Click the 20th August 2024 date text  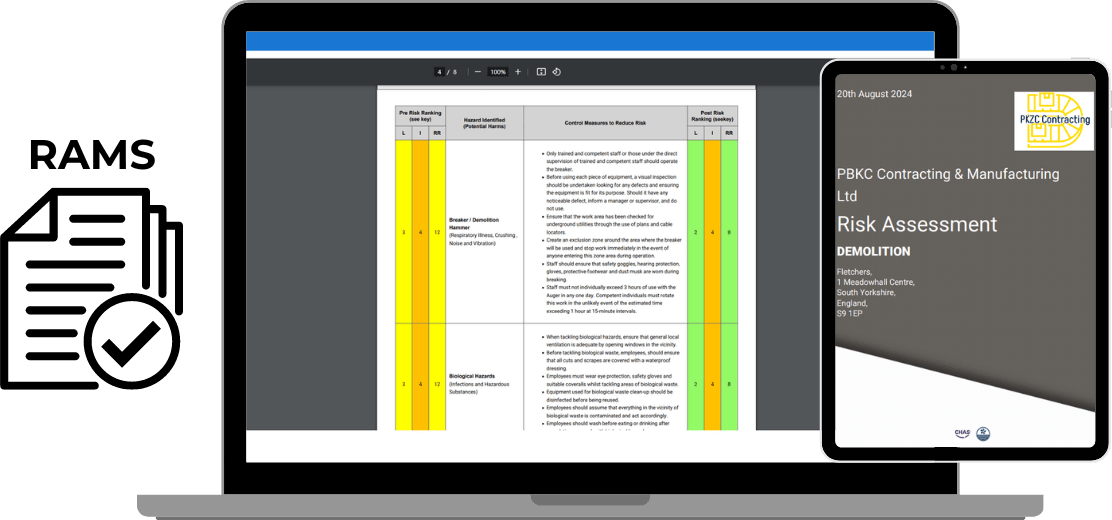pyautogui.click(x=874, y=94)
